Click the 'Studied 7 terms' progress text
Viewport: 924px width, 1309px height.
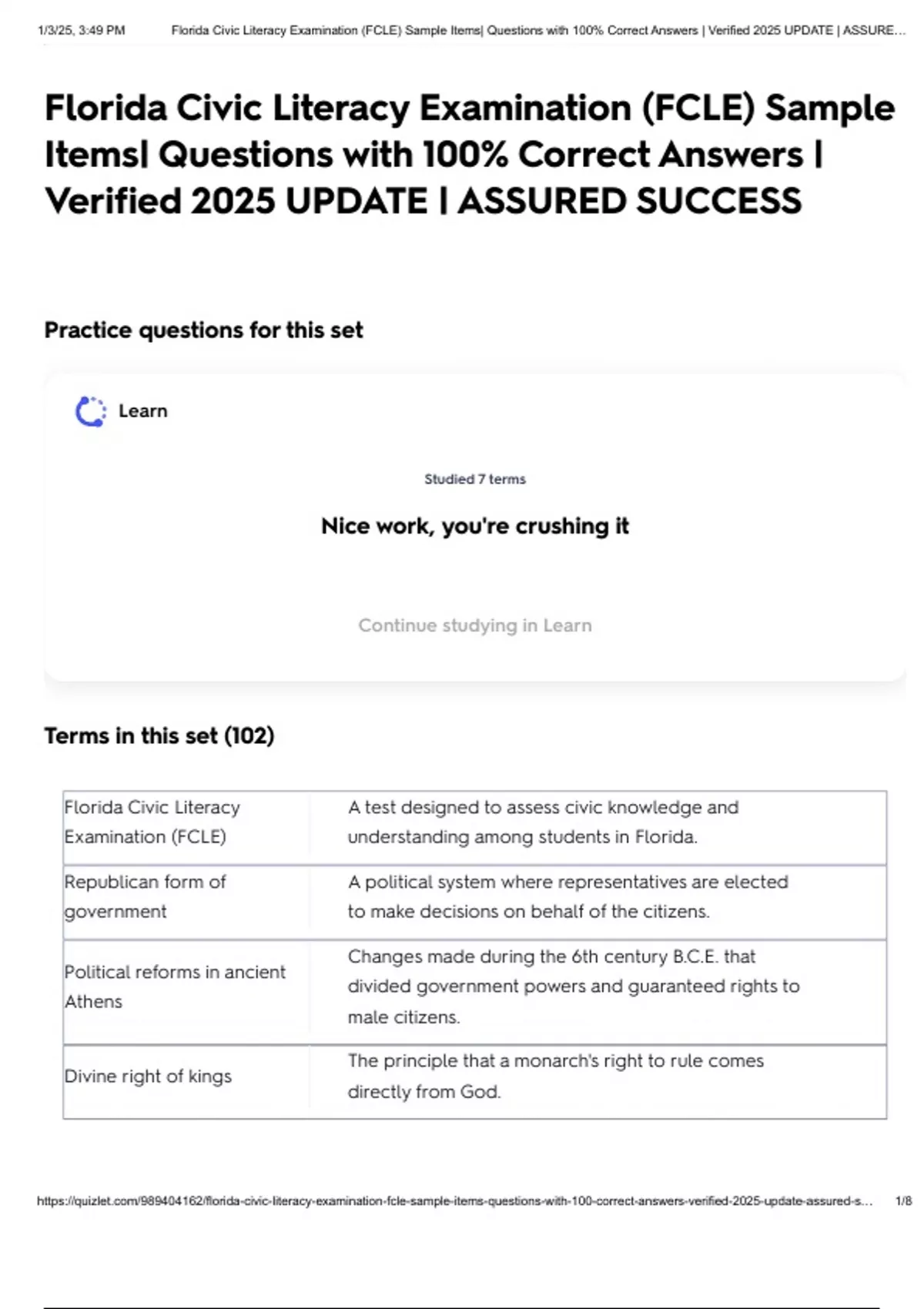click(474, 479)
